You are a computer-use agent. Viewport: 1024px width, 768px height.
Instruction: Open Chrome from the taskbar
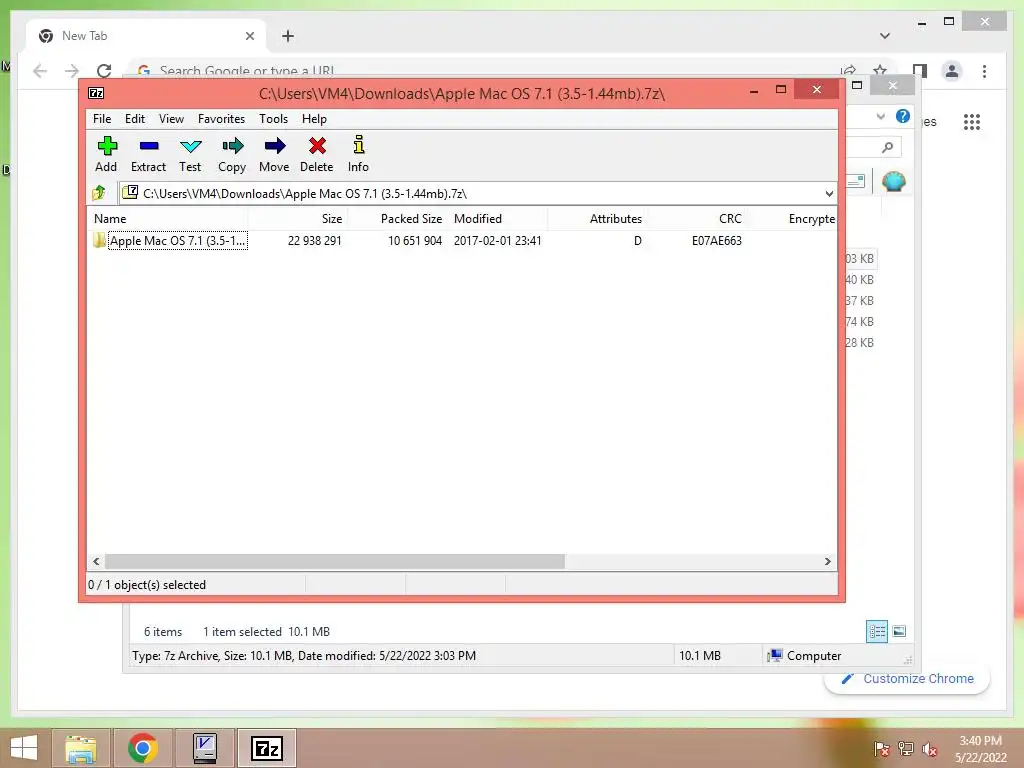(x=143, y=748)
